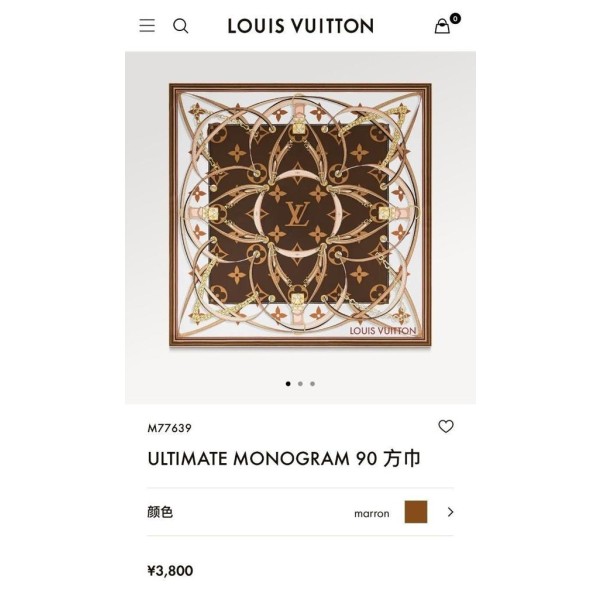Viewport: 600px width, 600px height.
Task: Go to Louis Vuitton homepage via logo
Action: tap(301, 26)
